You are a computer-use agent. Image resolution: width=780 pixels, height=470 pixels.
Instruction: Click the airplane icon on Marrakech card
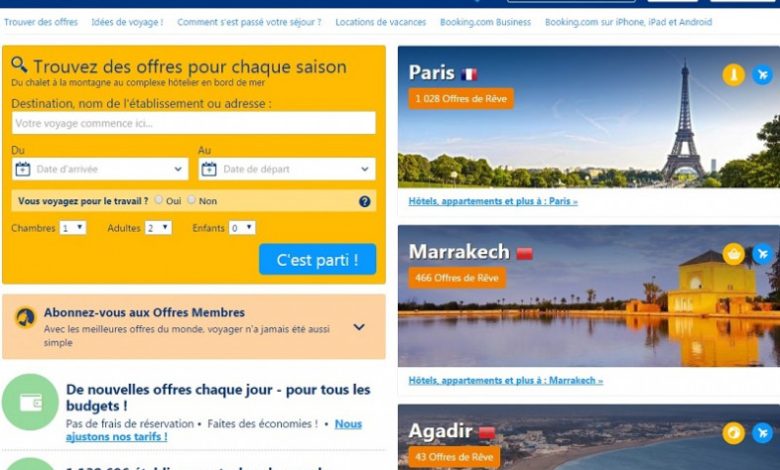pos(762,254)
